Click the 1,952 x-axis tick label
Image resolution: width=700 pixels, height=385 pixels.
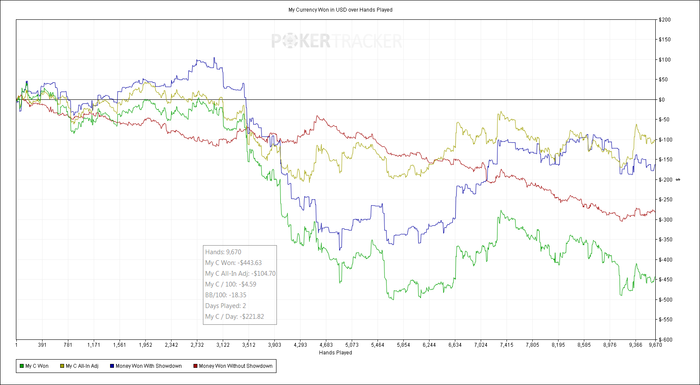(x=146, y=345)
